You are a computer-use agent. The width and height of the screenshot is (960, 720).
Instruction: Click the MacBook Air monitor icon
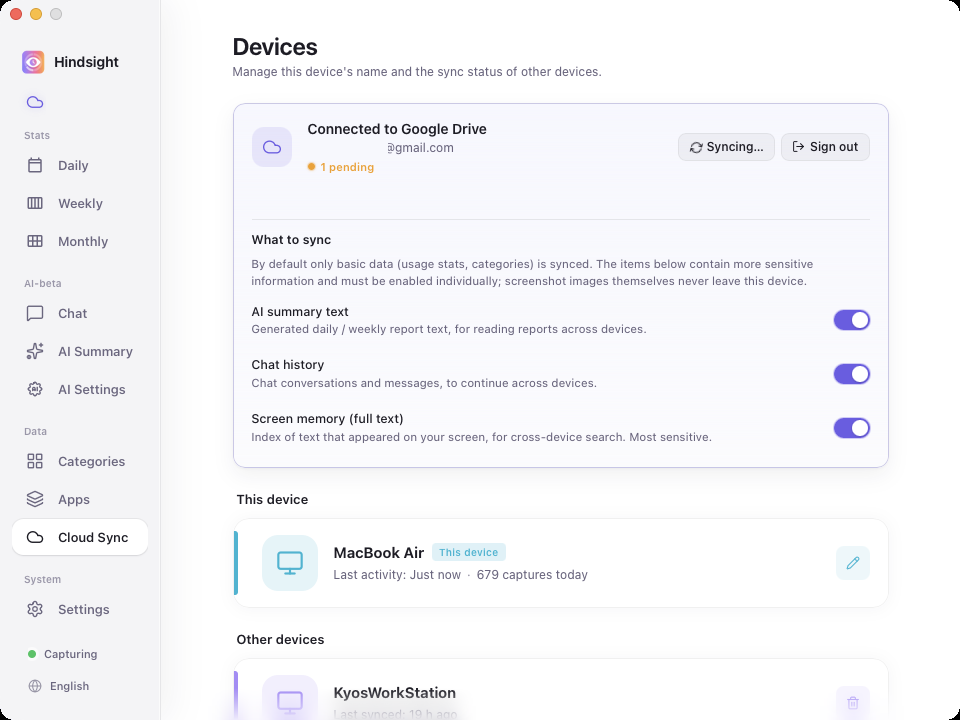[x=290, y=563]
